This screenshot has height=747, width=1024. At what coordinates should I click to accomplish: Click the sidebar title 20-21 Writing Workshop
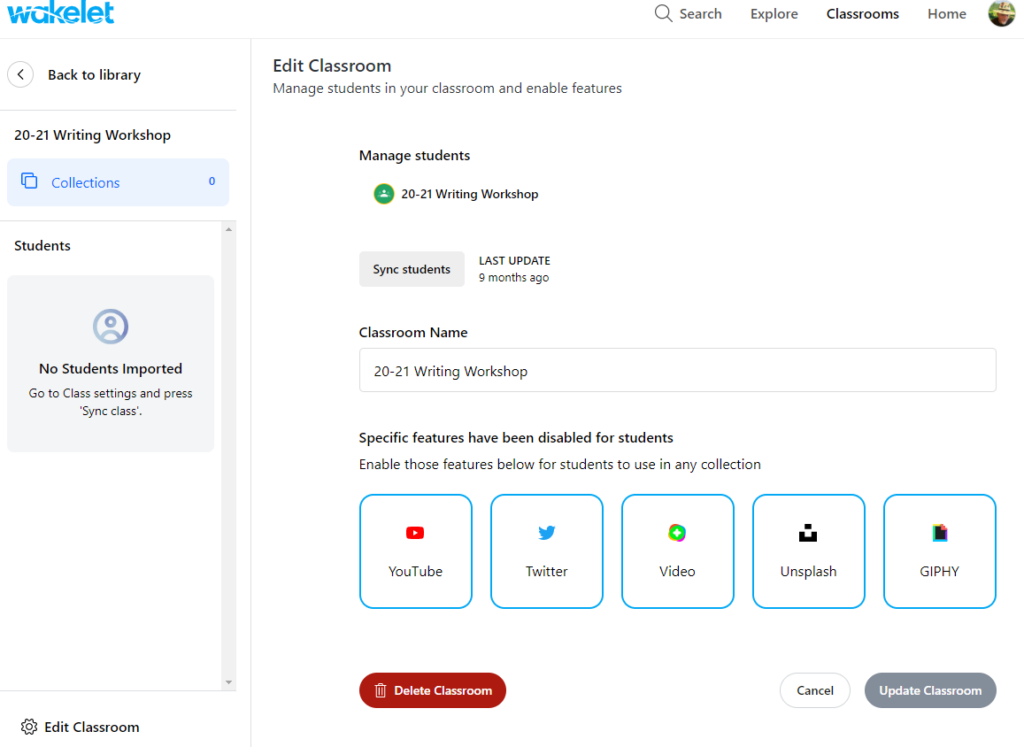click(93, 135)
